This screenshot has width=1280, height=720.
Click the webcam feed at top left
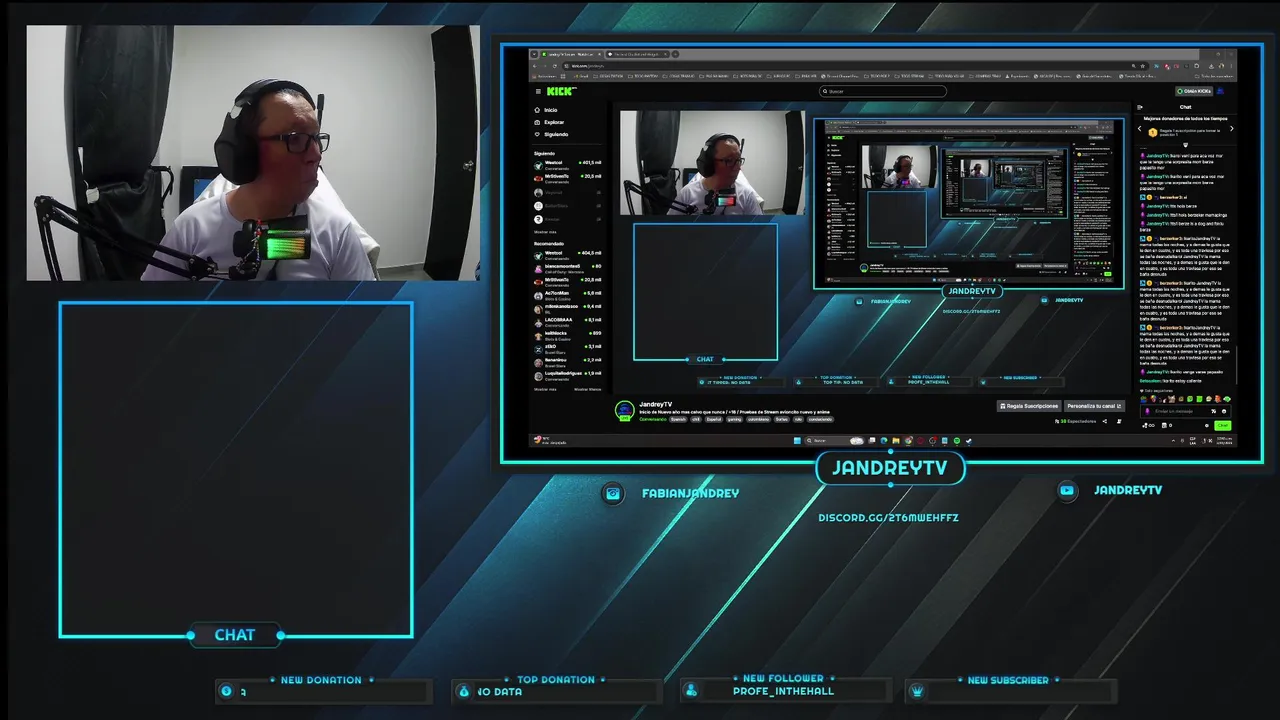coord(253,153)
